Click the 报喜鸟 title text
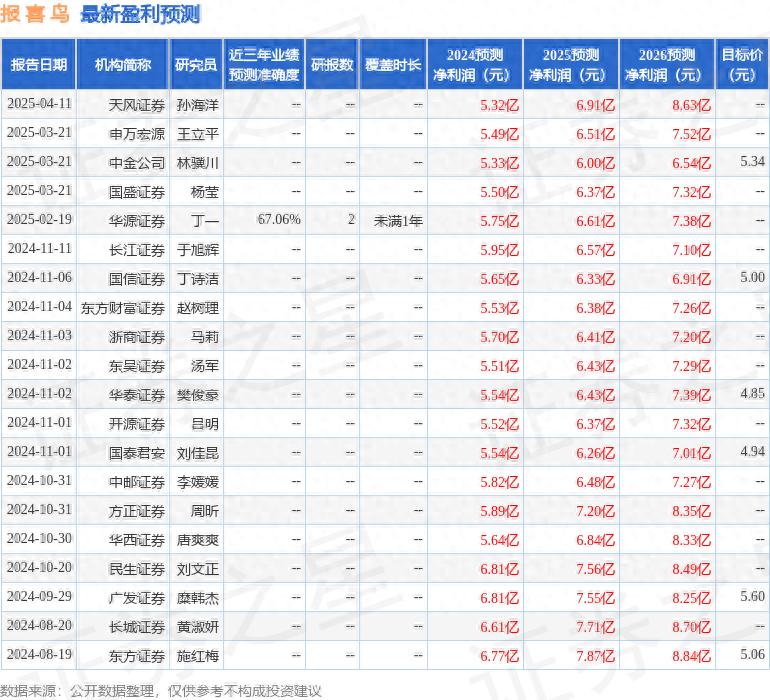 [35, 14]
